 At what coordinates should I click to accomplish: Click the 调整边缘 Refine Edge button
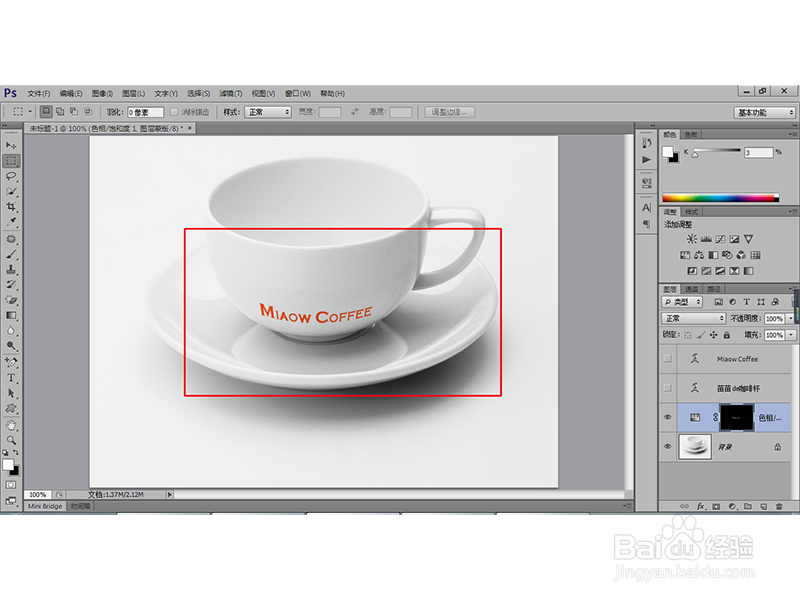[449, 112]
